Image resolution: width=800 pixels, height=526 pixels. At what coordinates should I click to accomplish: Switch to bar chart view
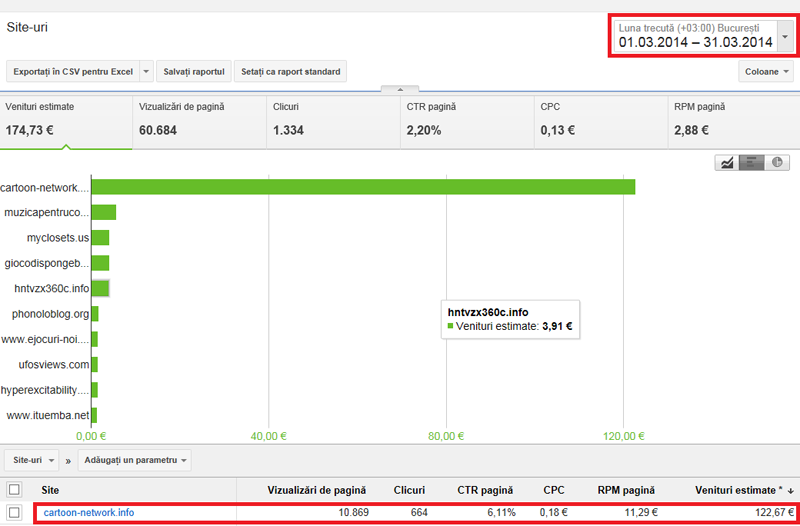[x=751, y=163]
